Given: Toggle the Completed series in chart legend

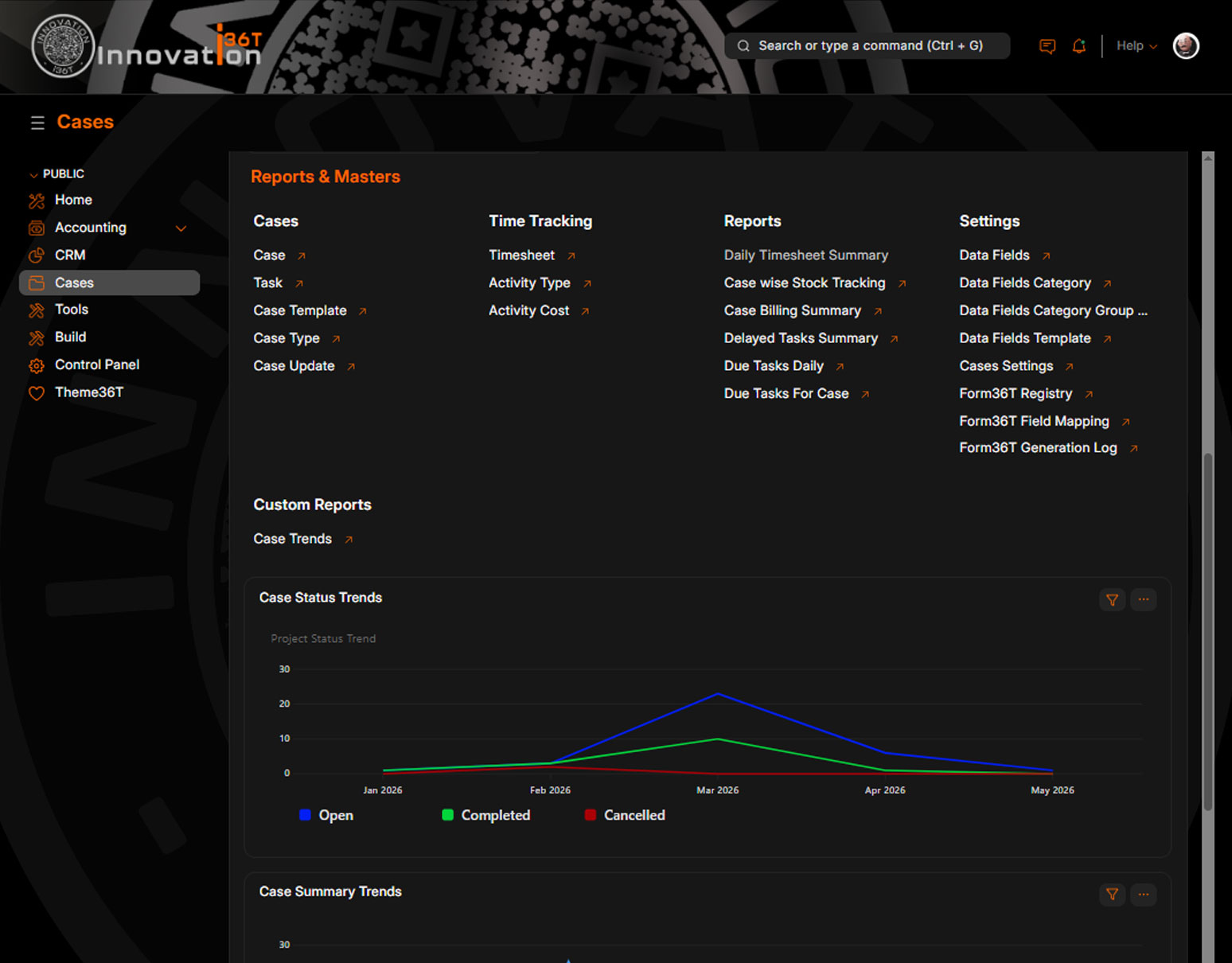Looking at the screenshot, I should coord(486,815).
